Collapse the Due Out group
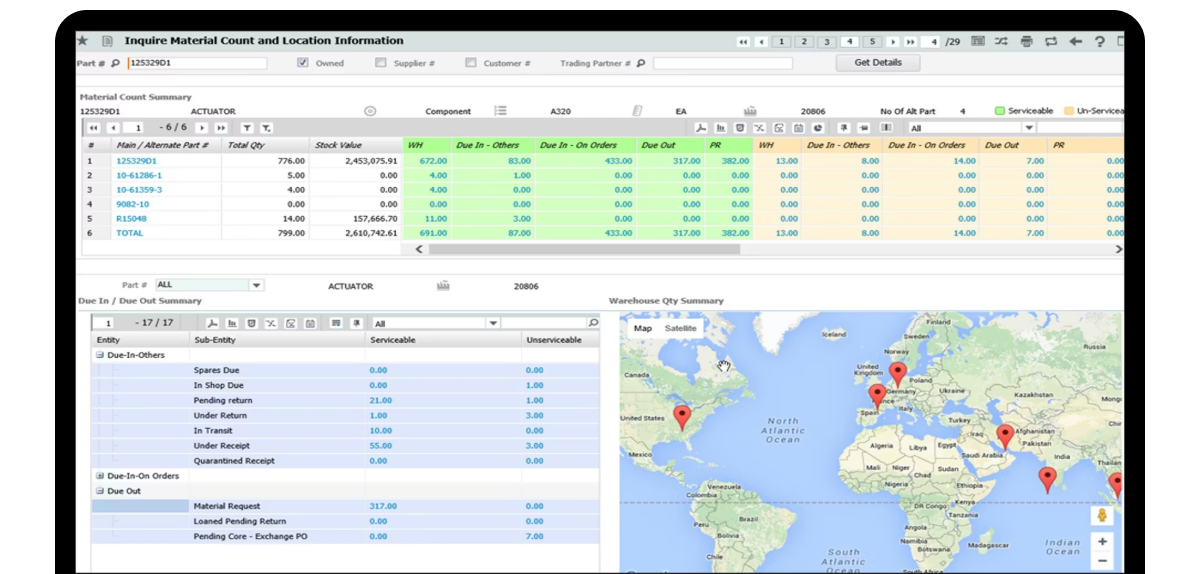 click(x=99, y=491)
